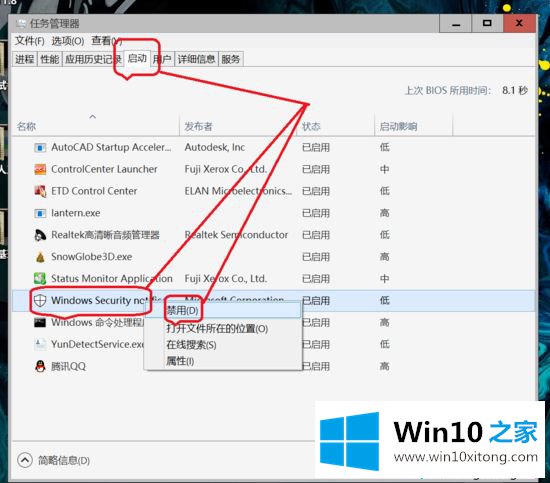Close the Task Manager window

pyautogui.click(x=519, y=24)
